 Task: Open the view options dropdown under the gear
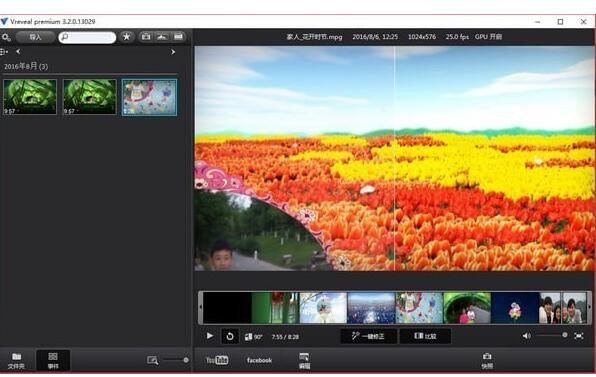[x=4, y=51]
